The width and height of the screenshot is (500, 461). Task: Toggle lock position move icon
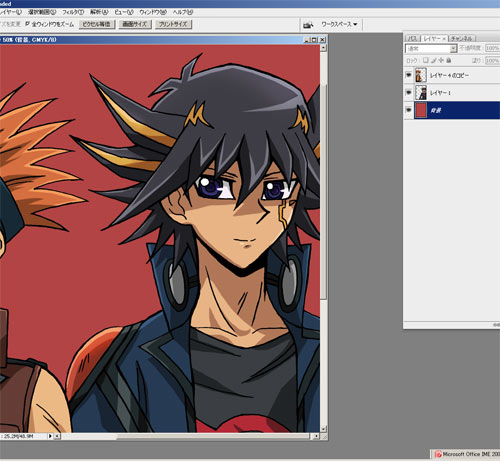pos(441,60)
